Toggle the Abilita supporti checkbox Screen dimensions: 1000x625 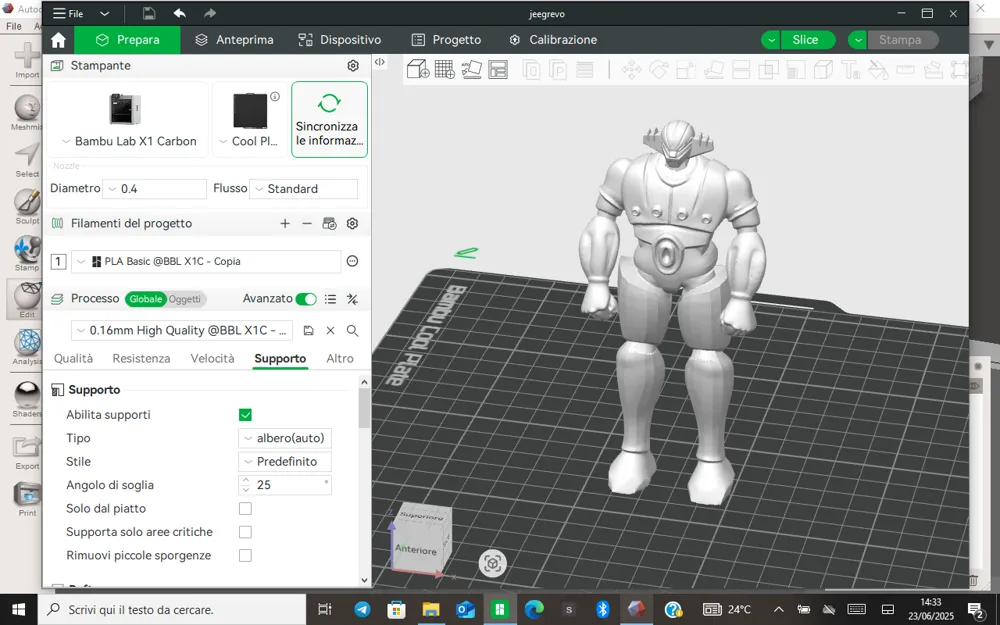(x=246, y=415)
